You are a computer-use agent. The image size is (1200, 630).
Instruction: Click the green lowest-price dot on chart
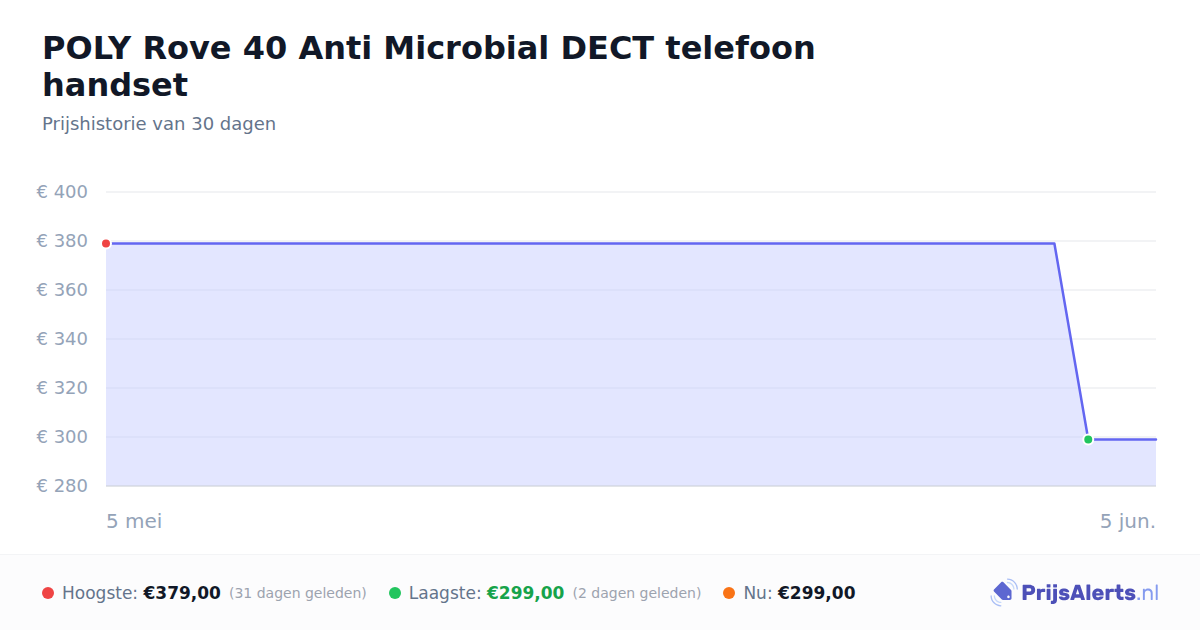[x=1088, y=439]
